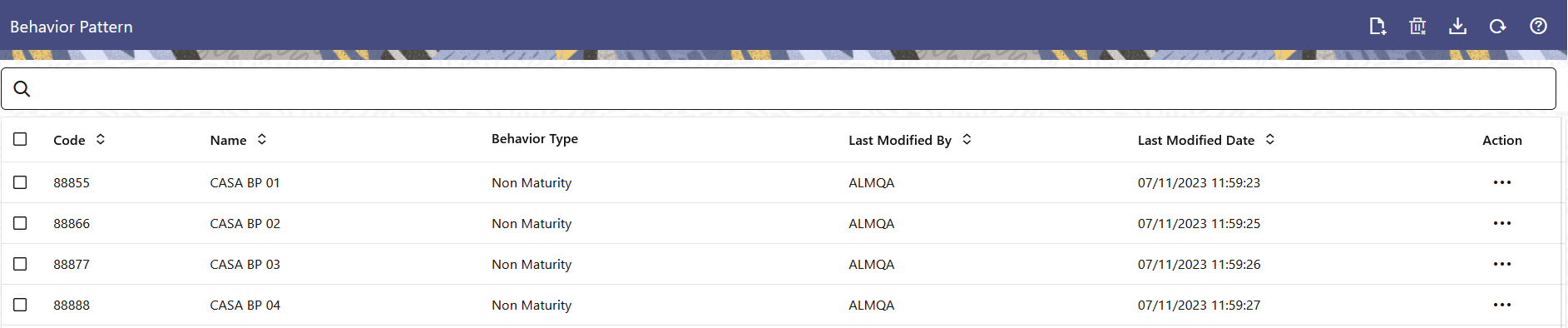
Task: Open action menu for CASA BP 01
Action: tap(1501, 182)
